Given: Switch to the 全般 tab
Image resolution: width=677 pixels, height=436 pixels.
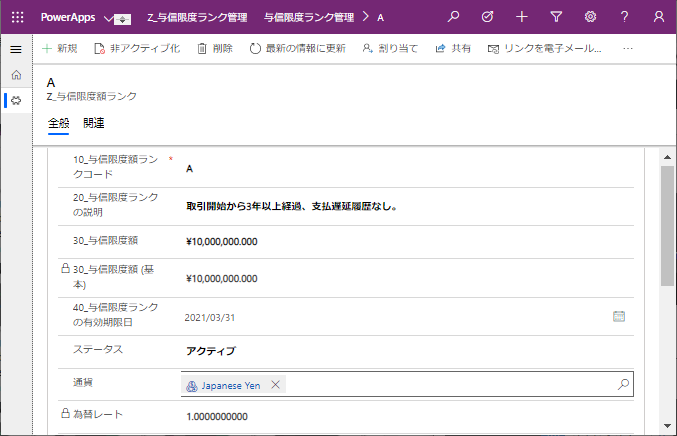Looking at the screenshot, I should pos(58,123).
